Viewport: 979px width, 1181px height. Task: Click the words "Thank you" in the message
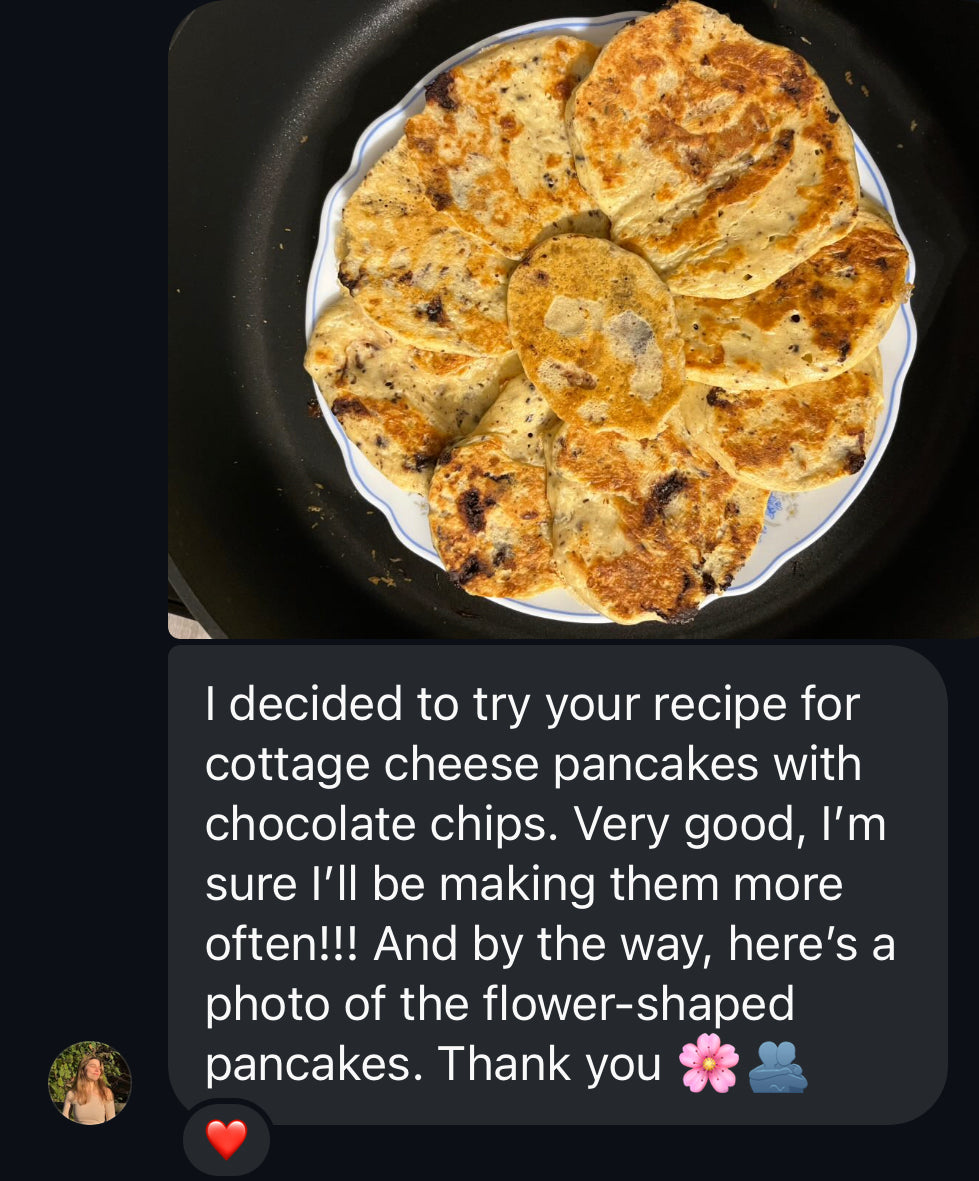[x=550, y=1064]
